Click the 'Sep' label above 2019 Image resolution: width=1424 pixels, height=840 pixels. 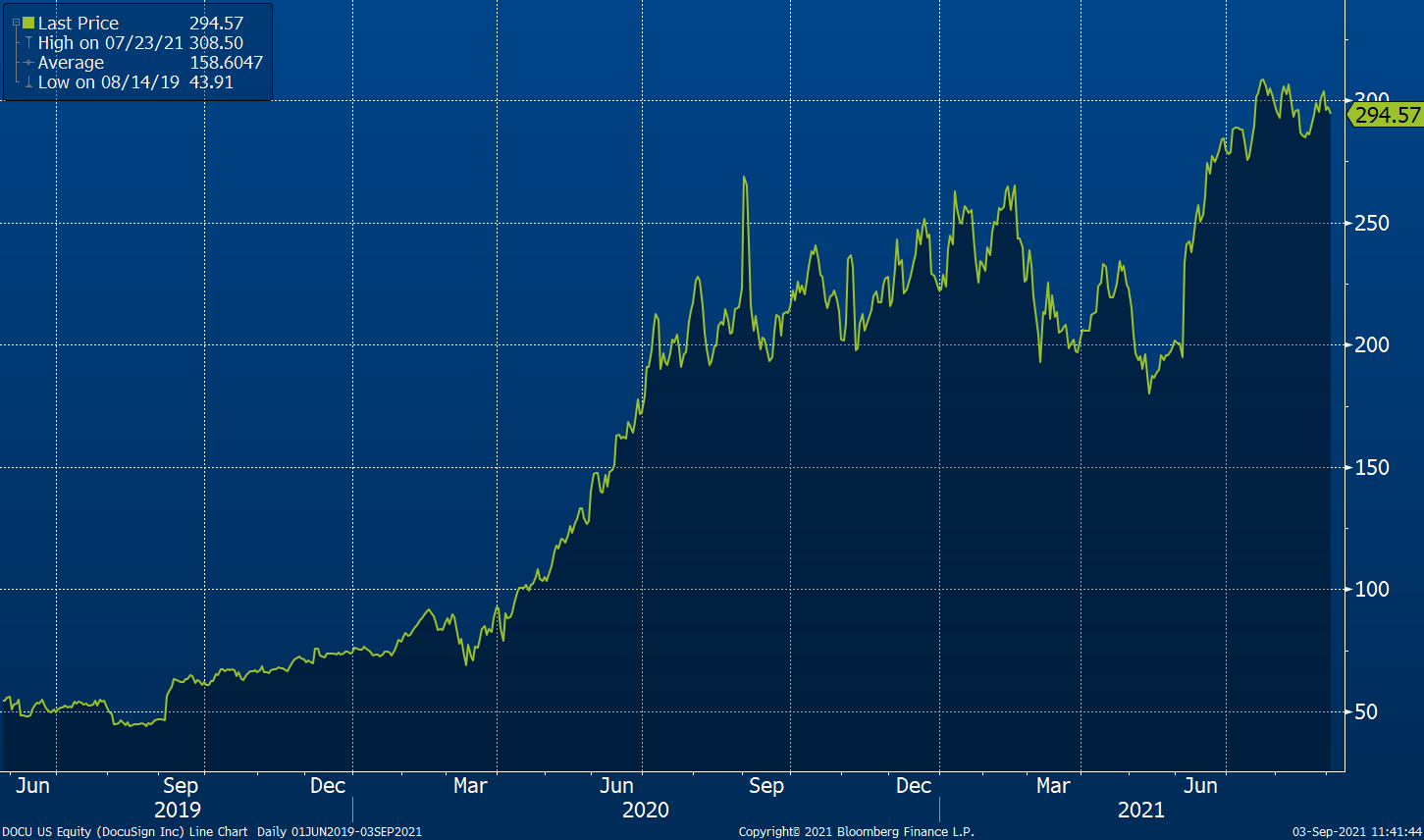pos(181,785)
